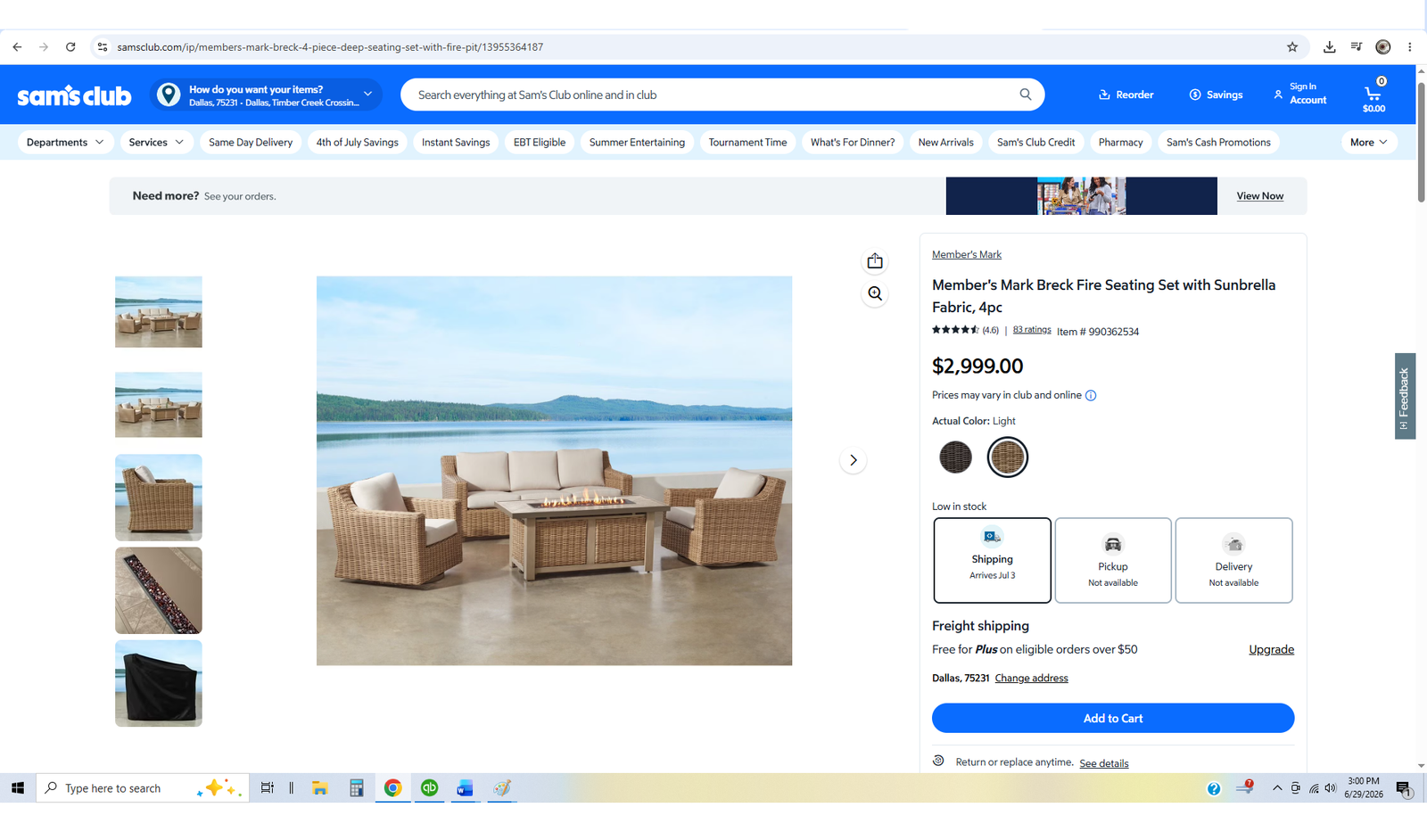This screenshot has height=840, width=1427.
Task: Reload the page with the refresh icon
Action: 70,47
